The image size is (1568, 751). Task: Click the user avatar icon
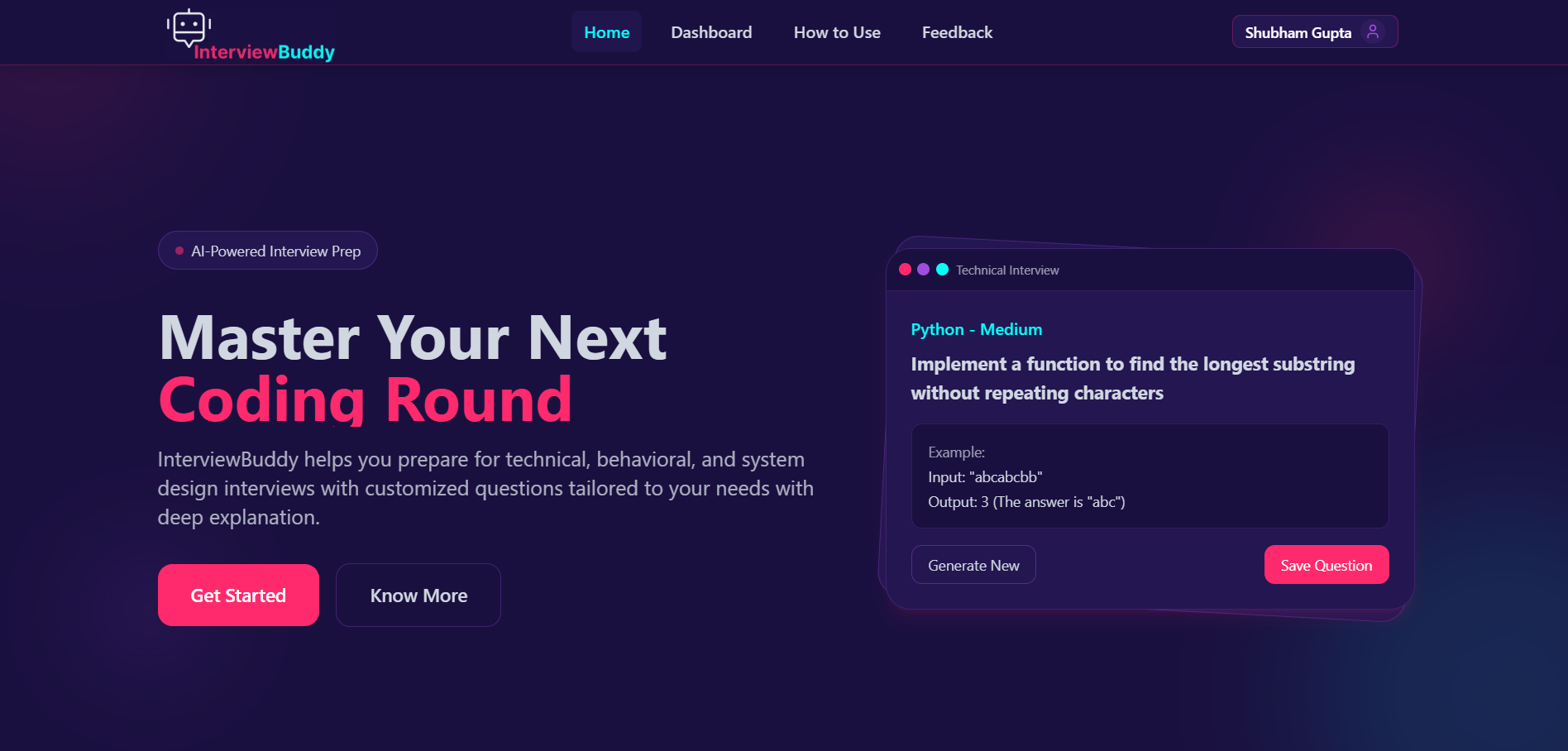point(1372,32)
